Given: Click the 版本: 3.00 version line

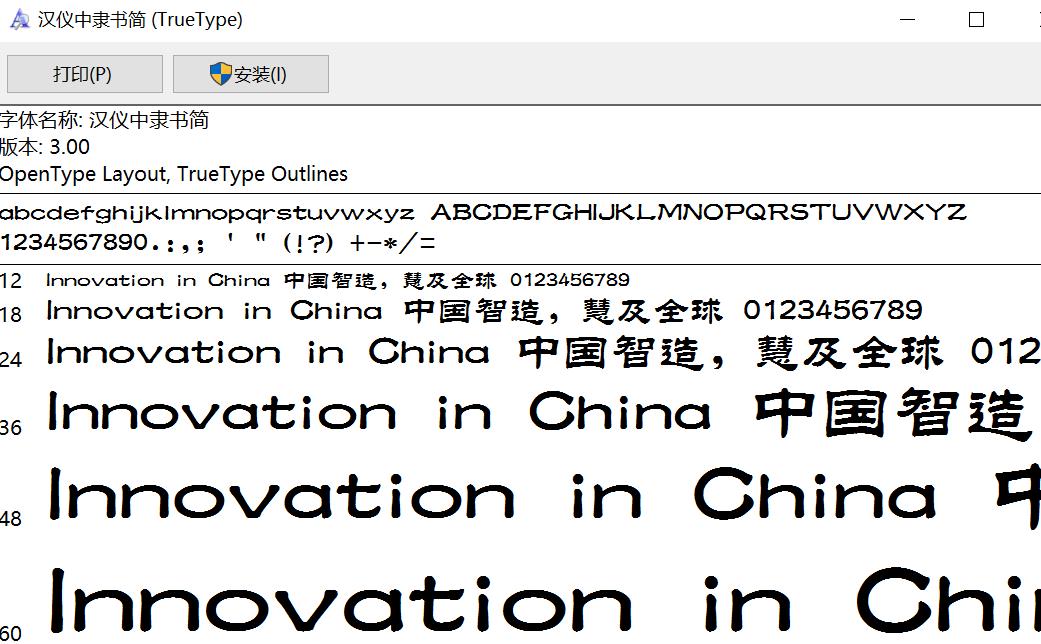Looking at the screenshot, I should pyautogui.click(x=46, y=147).
